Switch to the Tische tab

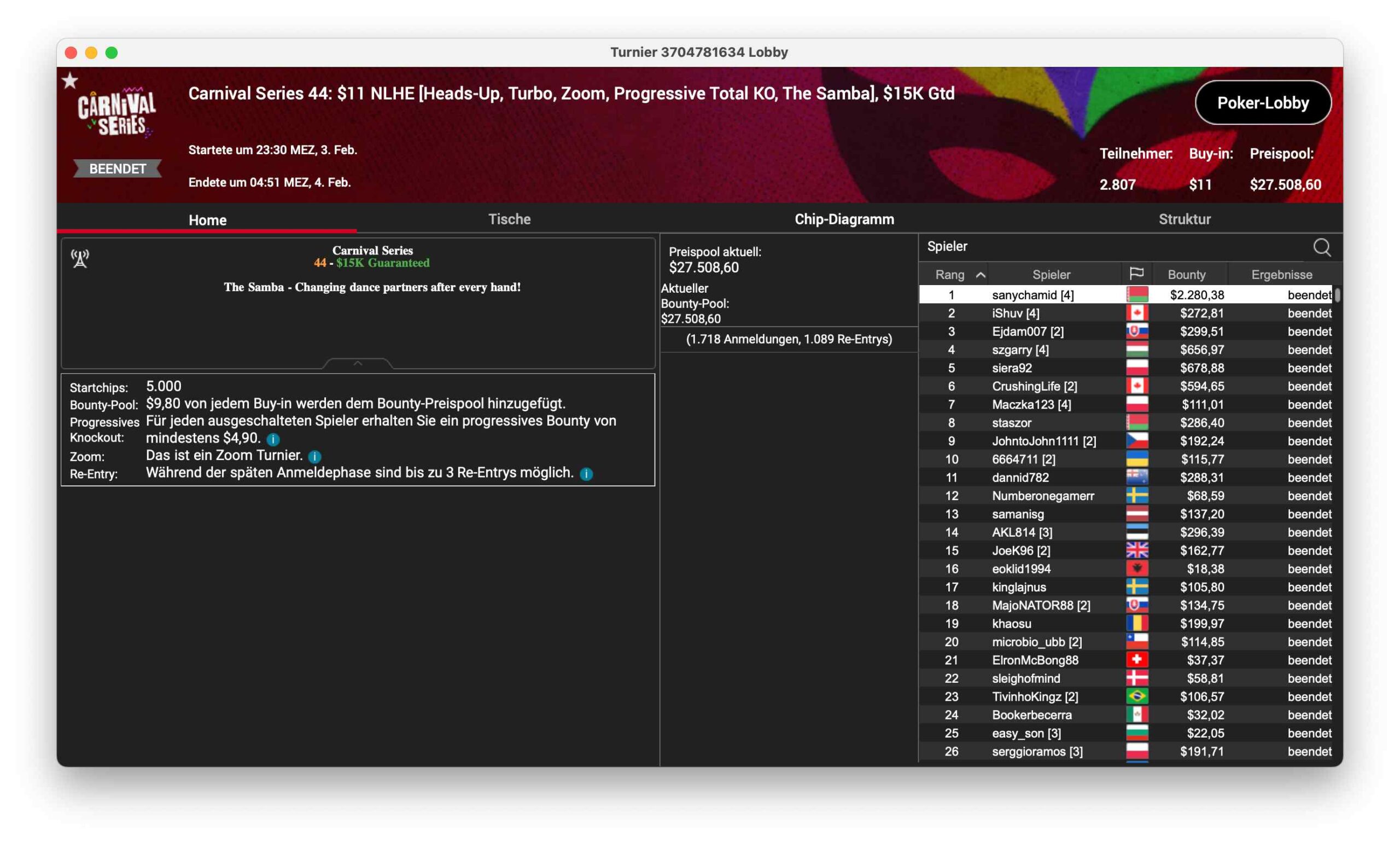(509, 219)
